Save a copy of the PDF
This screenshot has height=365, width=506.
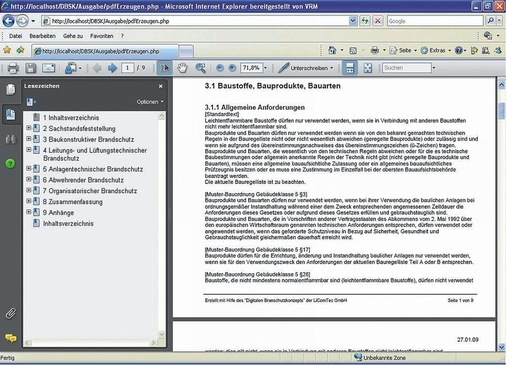pyautogui.click(x=31, y=68)
